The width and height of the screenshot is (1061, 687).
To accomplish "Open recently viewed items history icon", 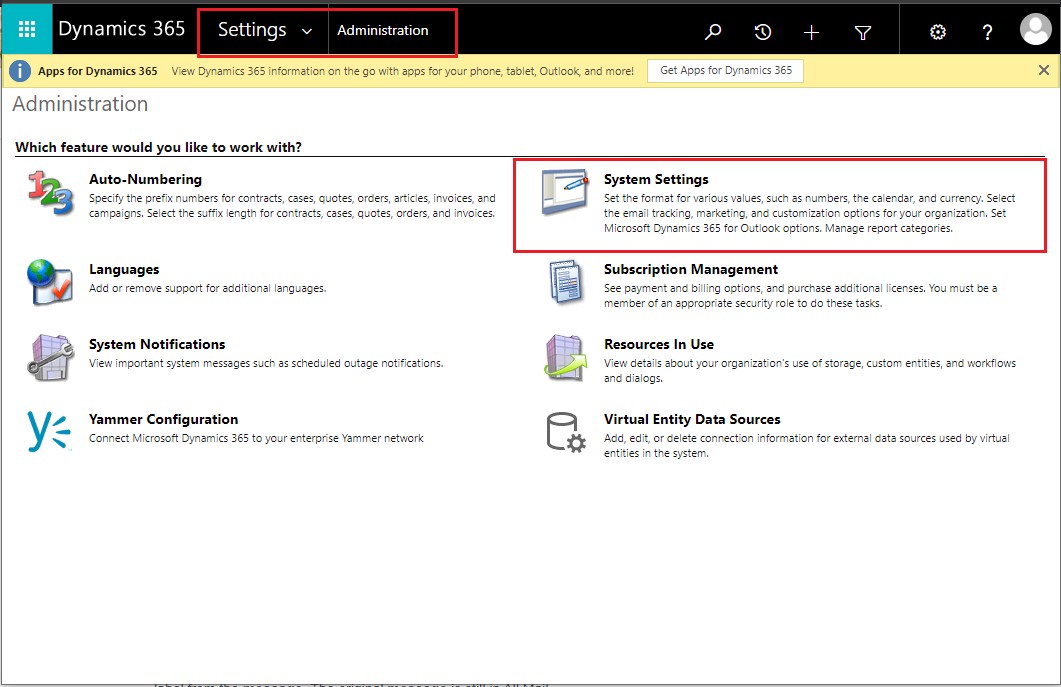I will [763, 32].
